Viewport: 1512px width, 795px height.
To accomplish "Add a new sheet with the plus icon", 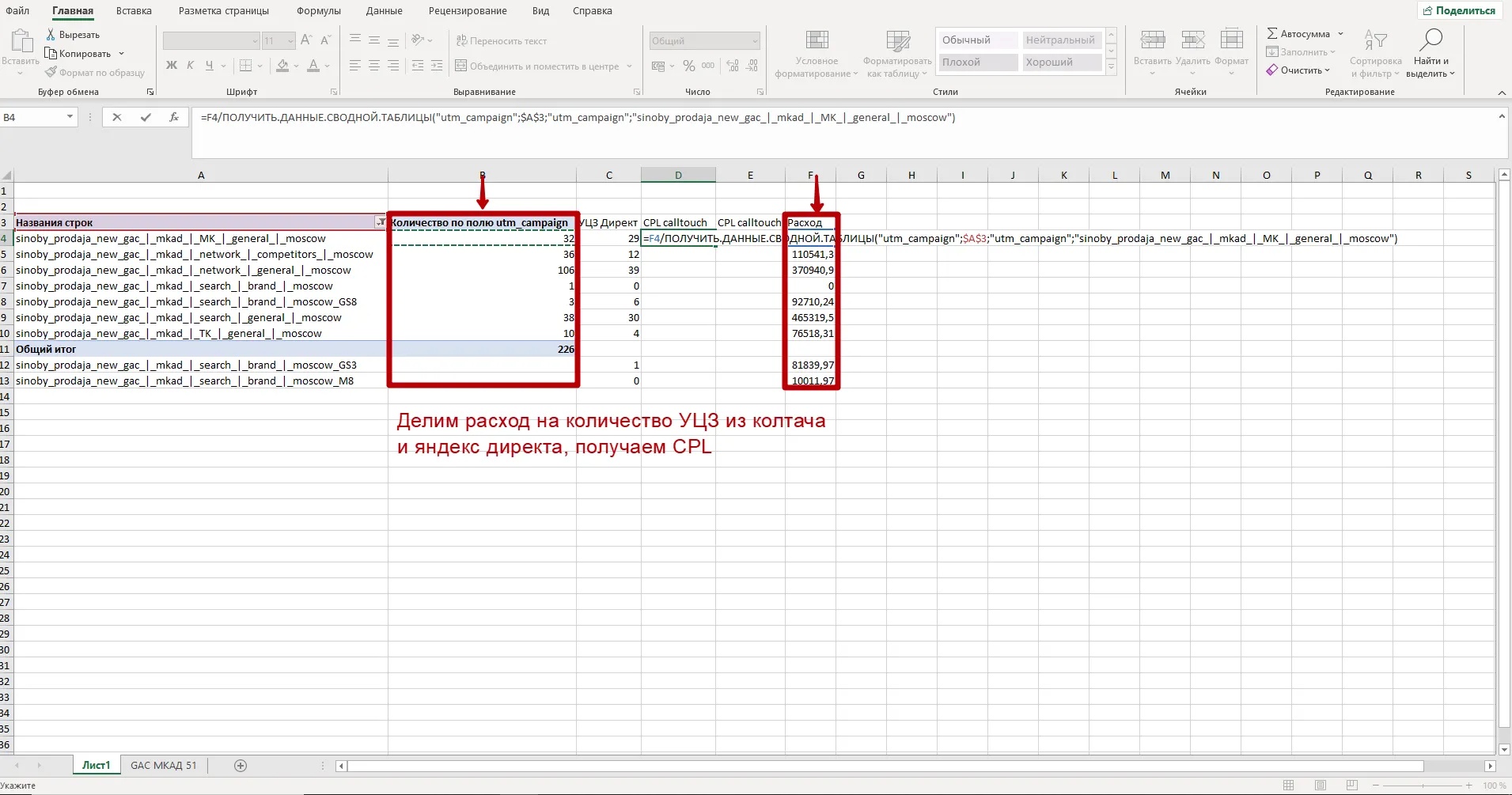I will pyautogui.click(x=241, y=765).
